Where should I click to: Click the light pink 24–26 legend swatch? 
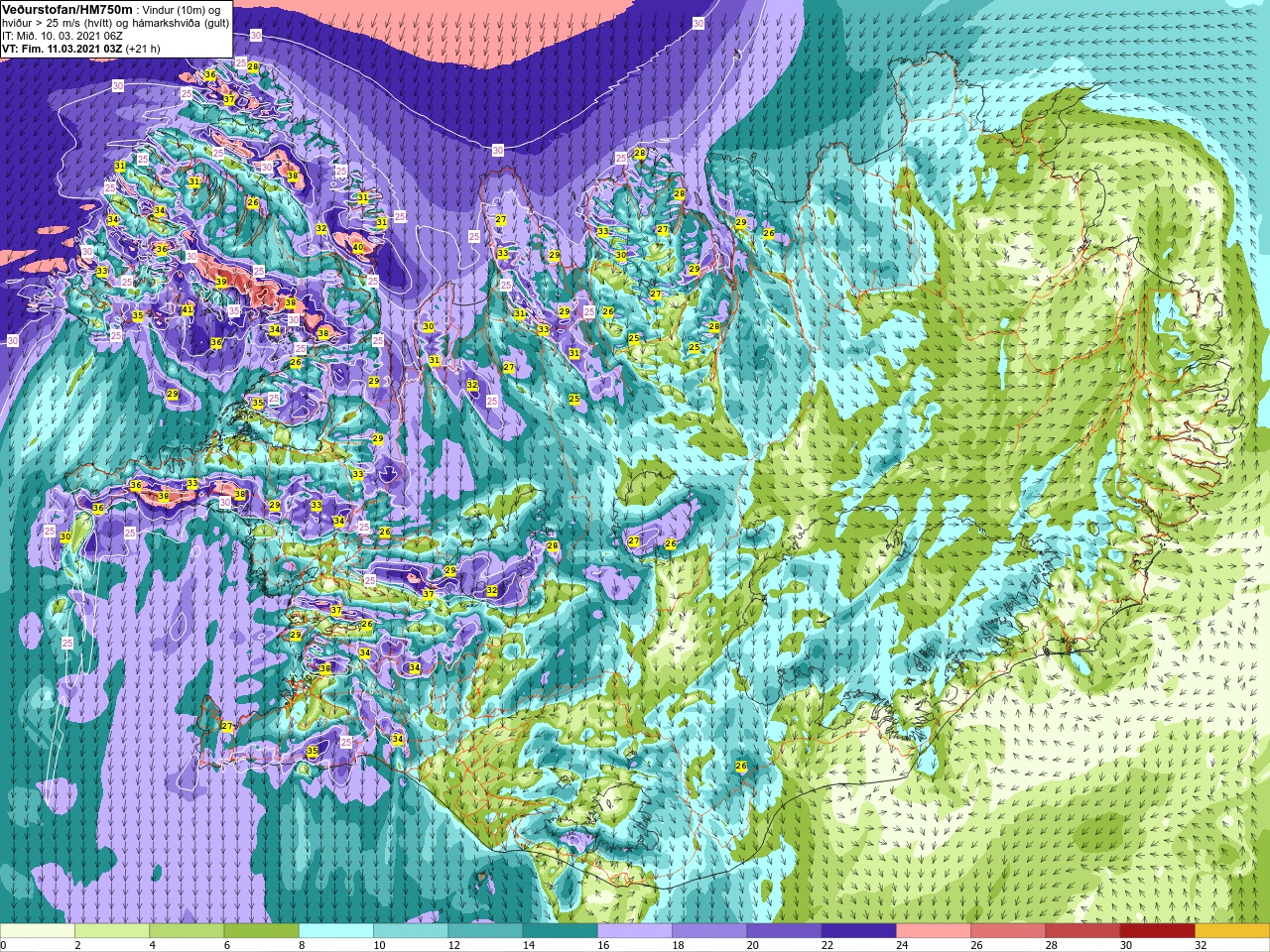(934, 931)
